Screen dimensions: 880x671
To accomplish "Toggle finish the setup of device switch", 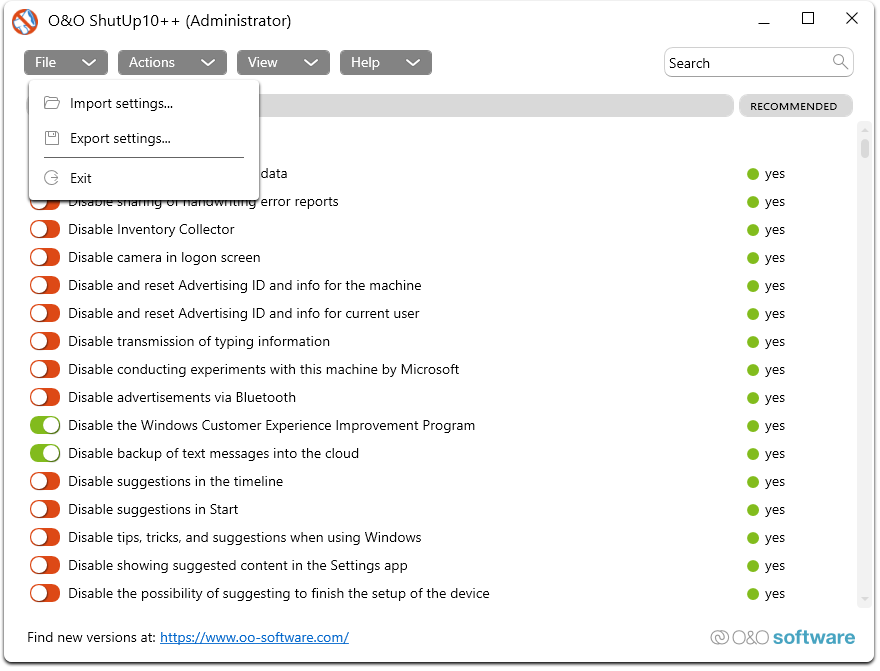I will pos(45,594).
